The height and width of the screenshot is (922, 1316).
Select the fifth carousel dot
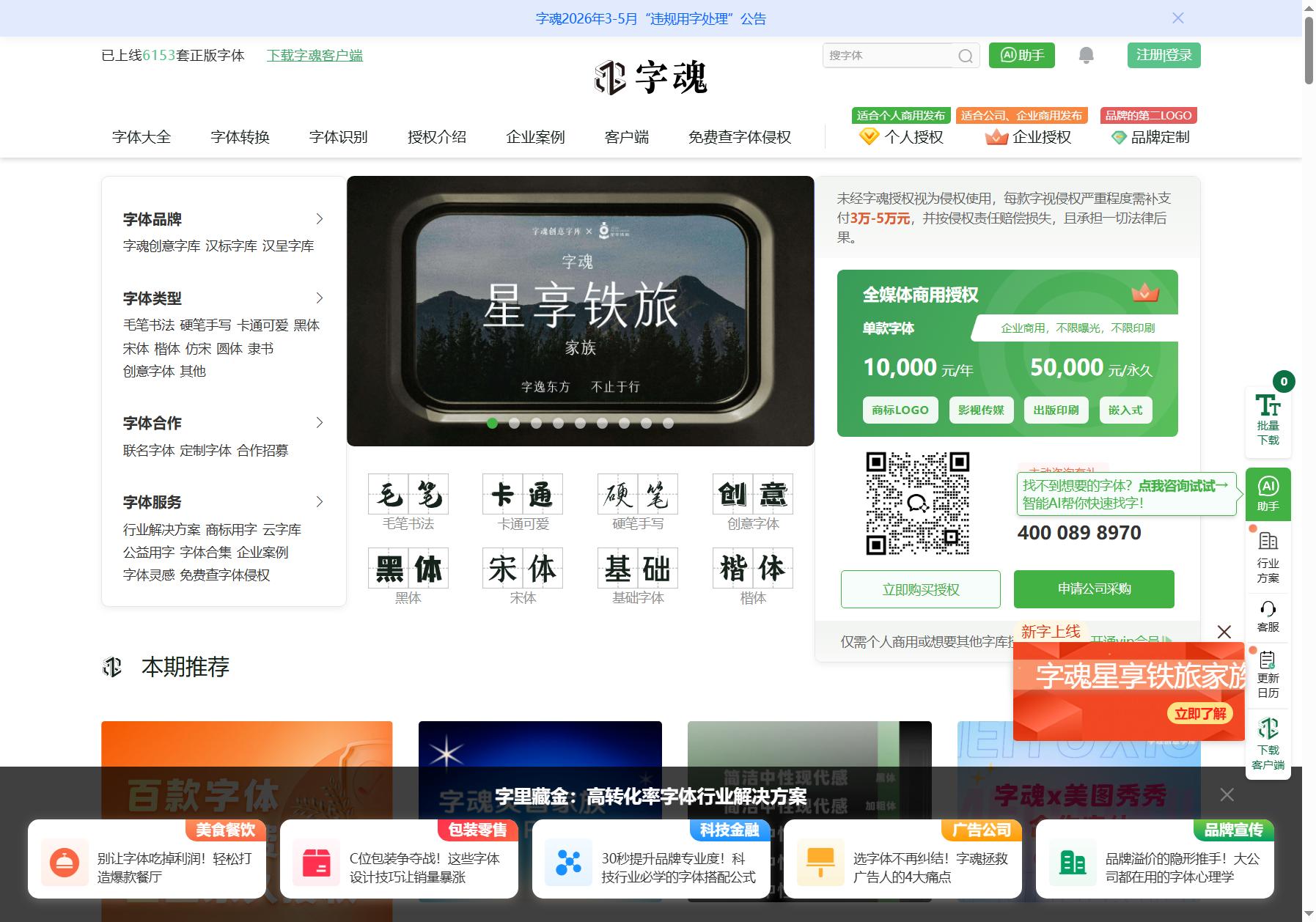(x=580, y=423)
